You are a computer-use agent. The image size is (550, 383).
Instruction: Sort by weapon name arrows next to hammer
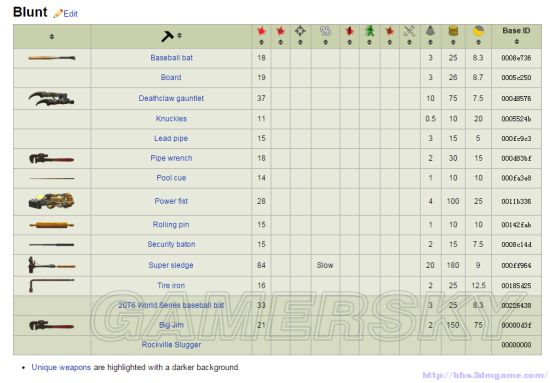179,35
